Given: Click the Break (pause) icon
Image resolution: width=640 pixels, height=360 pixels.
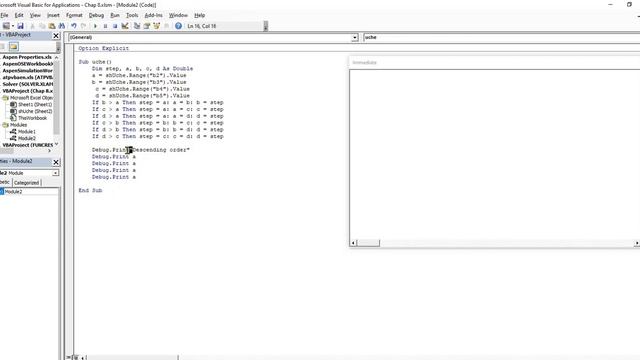Looking at the screenshot, I should click(105, 26).
